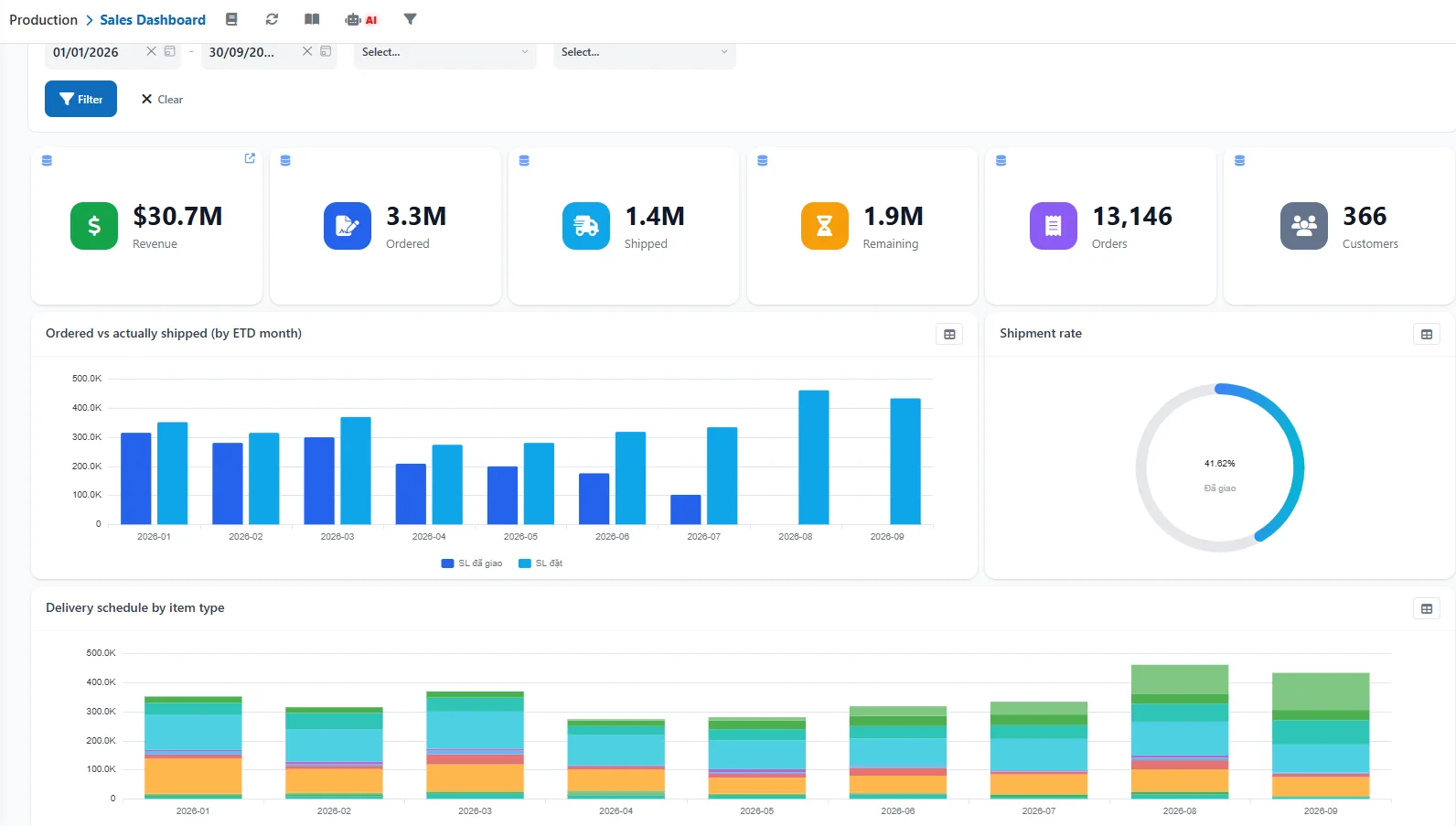Show table view for Shipment rate chart
Screen dimensions: 1456x826
[1427, 335]
